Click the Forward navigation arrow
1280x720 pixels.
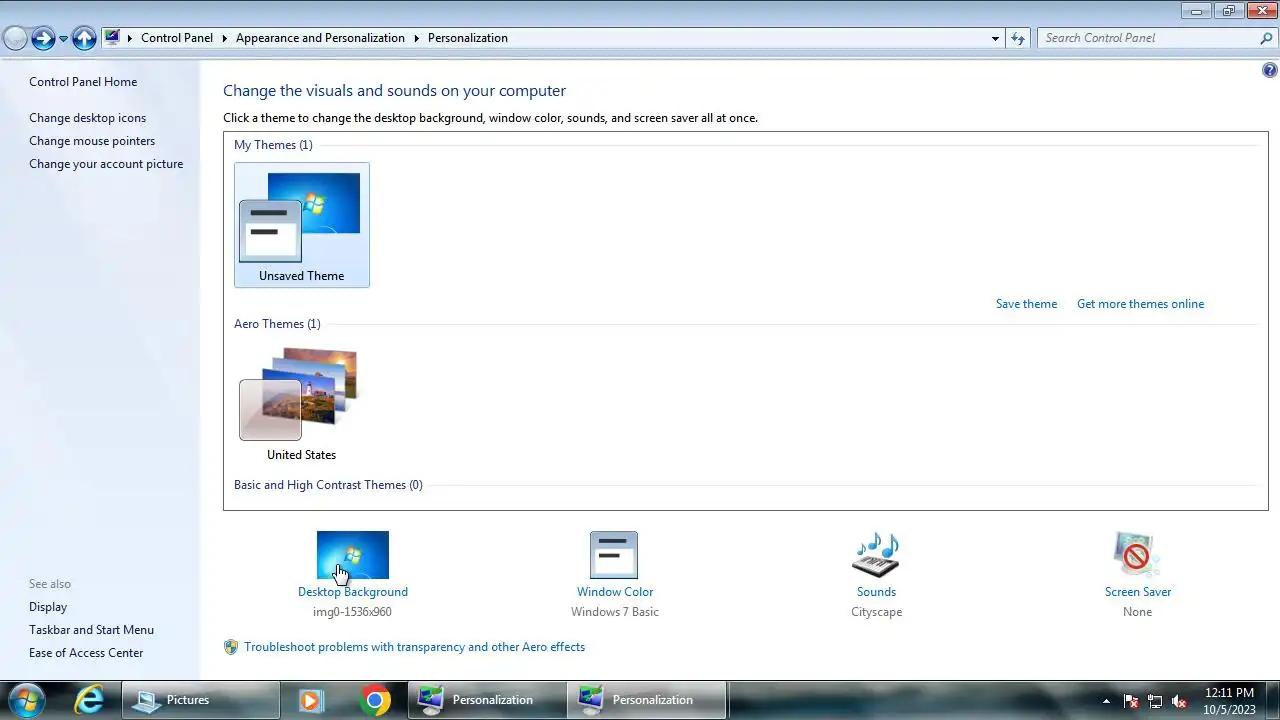(x=43, y=38)
